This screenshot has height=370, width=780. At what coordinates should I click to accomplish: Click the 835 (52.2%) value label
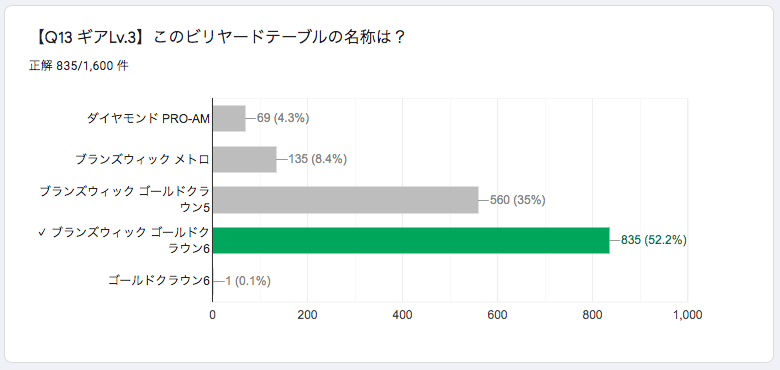(654, 240)
